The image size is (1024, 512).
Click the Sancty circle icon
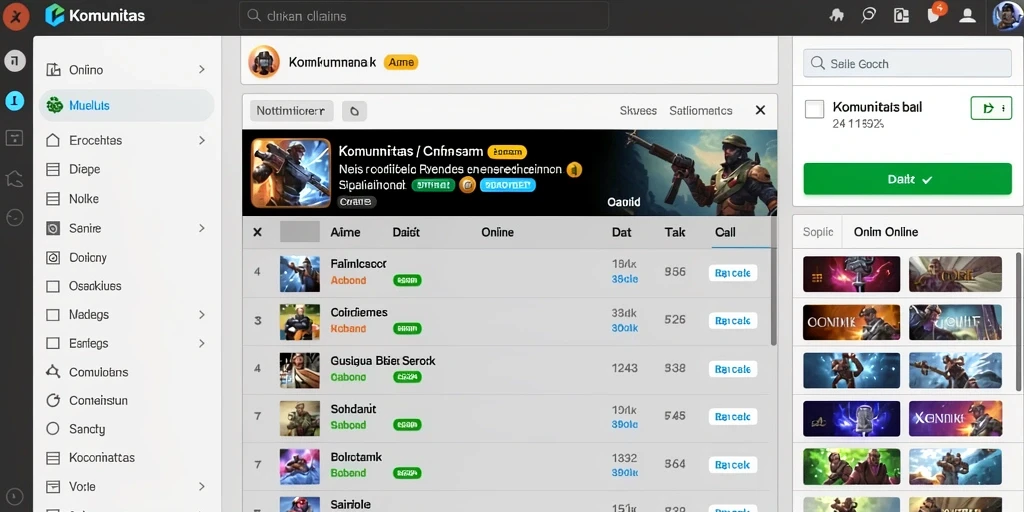54,428
